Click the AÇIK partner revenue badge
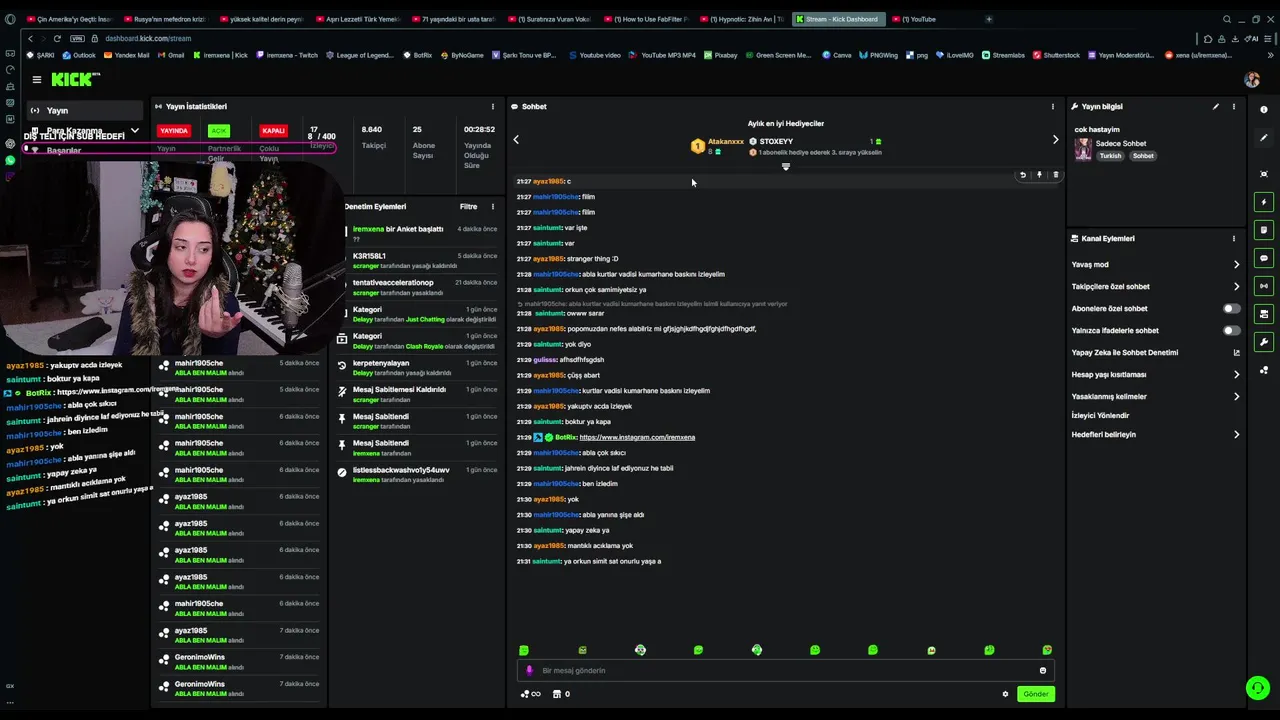This screenshot has height=720, width=1280. click(x=219, y=131)
